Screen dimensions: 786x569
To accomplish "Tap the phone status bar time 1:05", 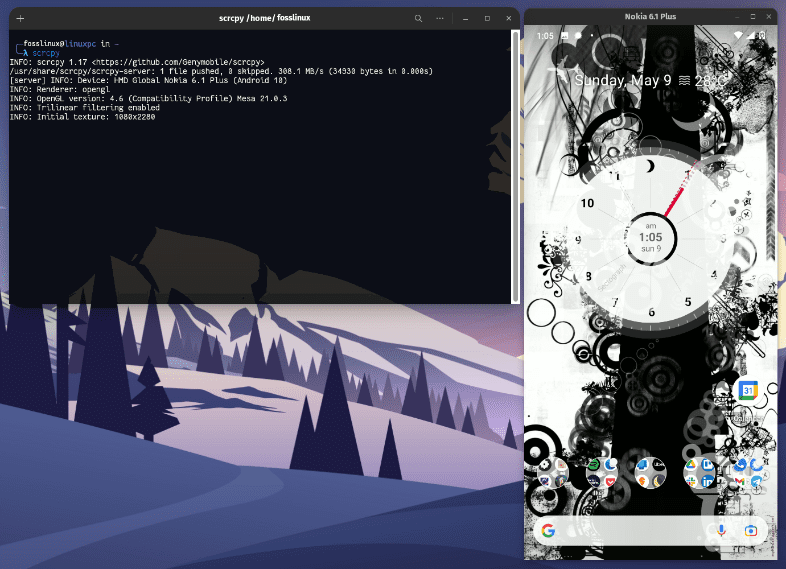I will coord(545,36).
